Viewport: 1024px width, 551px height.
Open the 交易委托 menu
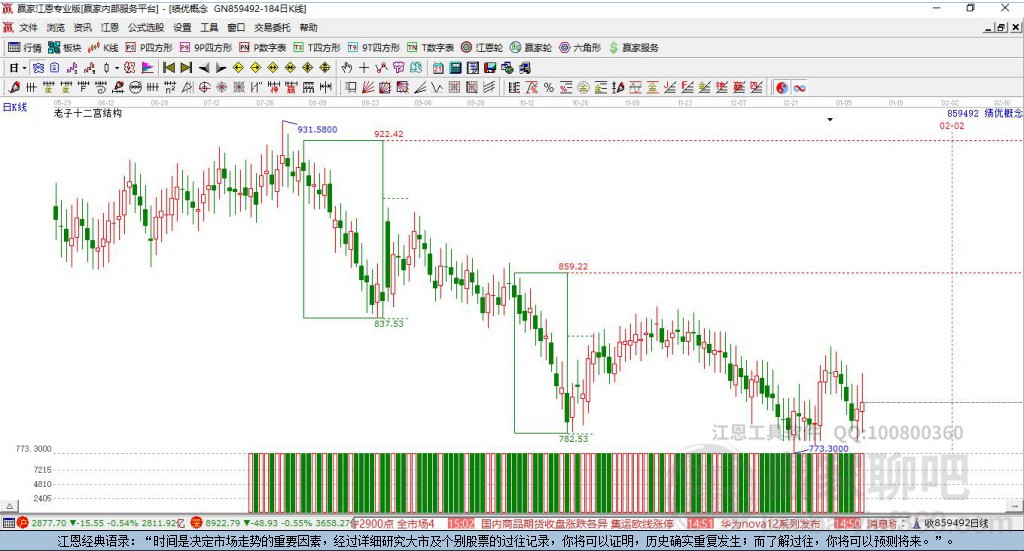click(272, 27)
